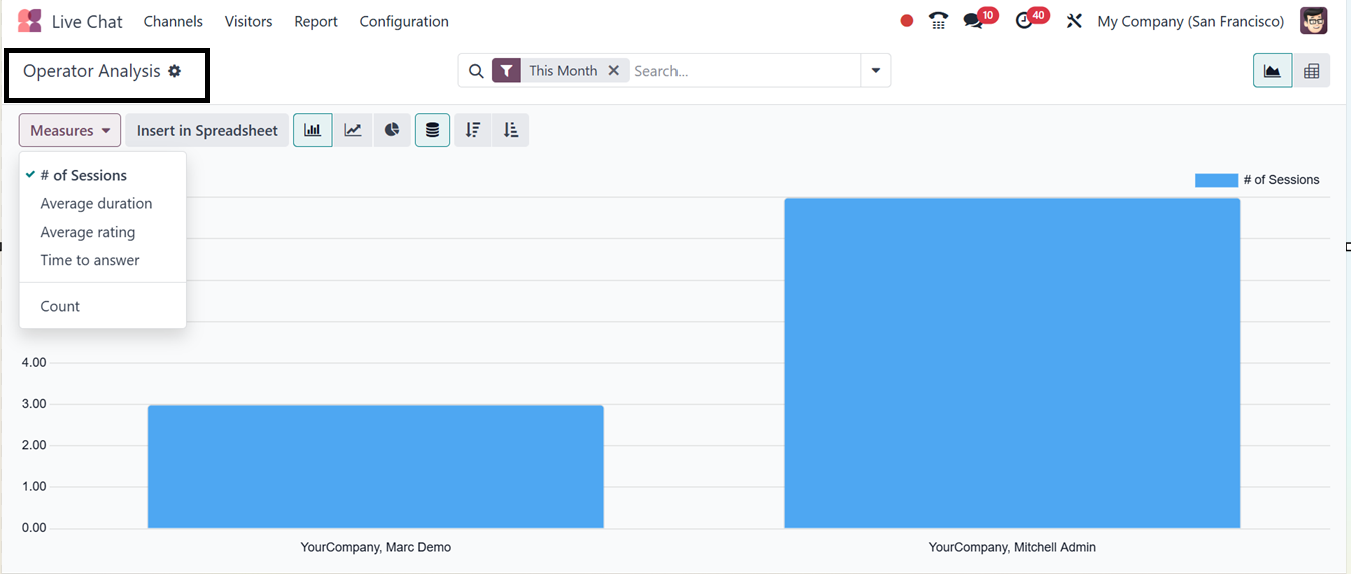Open the VoIP phone icon
The width and height of the screenshot is (1351, 574).
[938, 21]
